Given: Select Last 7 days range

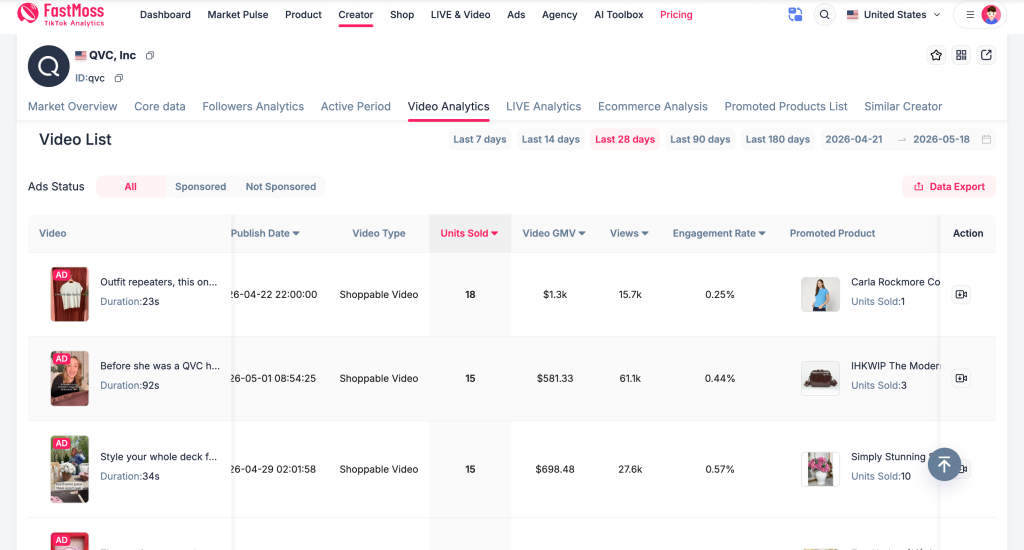Looking at the screenshot, I should (480, 139).
